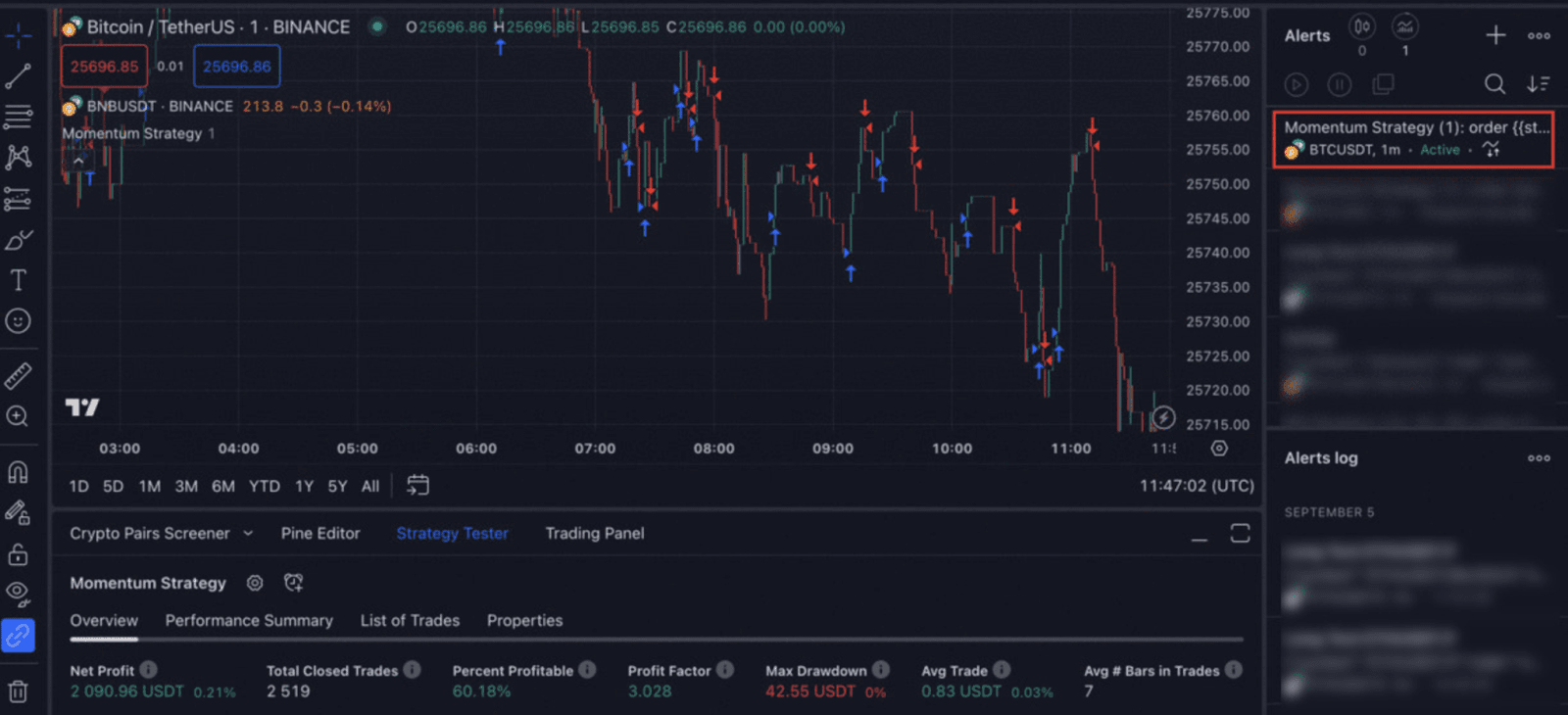1568x715 pixels.
Task: Remove drawings with the trash icon
Action: tap(18, 691)
